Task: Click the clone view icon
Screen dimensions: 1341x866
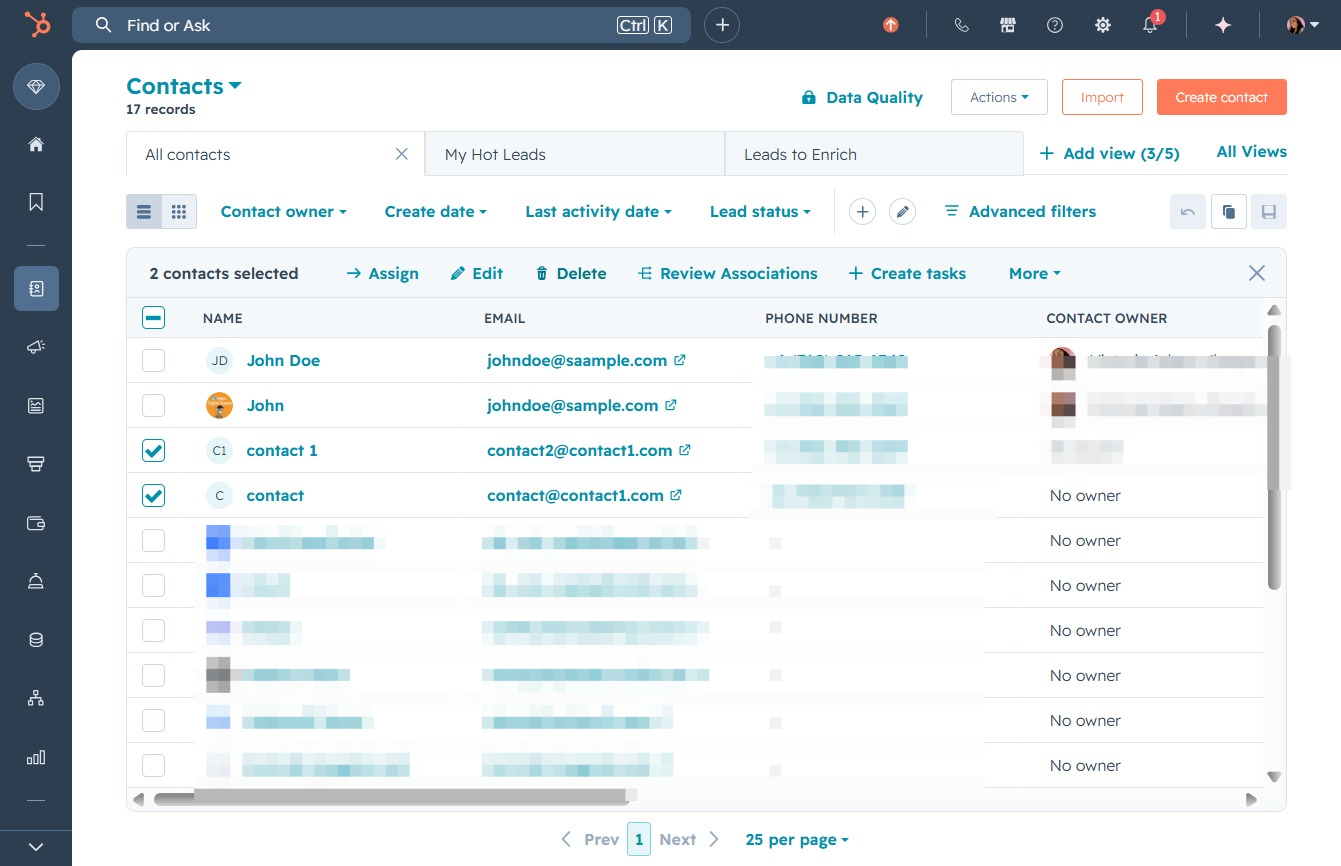Action: [x=1229, y=212]
